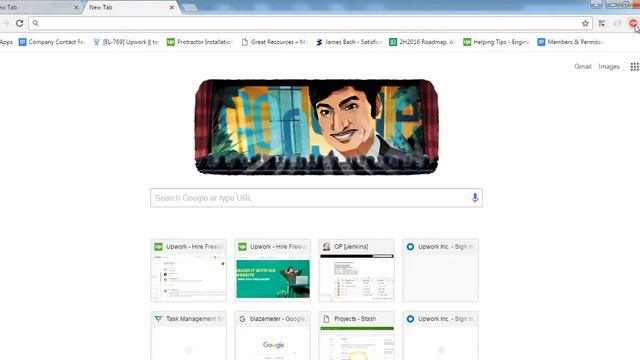Open the Task Management thumbnail

(189, 336)
